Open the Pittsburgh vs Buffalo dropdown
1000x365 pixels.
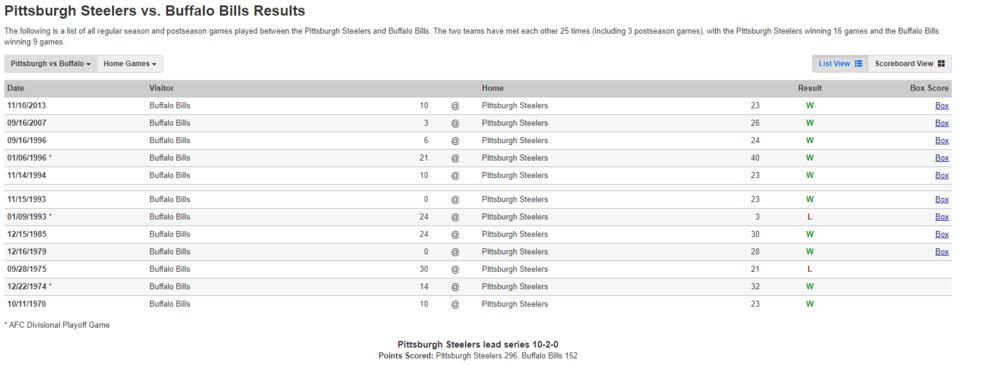click(x=51, y=64)
